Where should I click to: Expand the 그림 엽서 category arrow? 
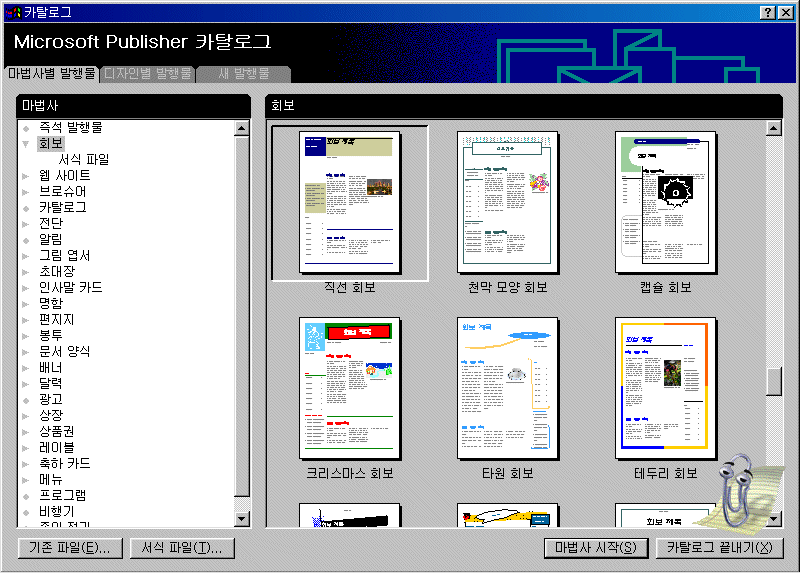pyautogui.click(x=26, y=256)
